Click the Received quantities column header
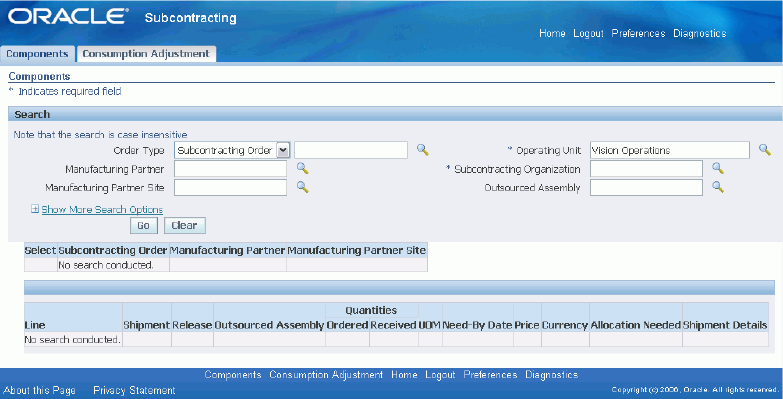This screenshot has width=783, height=399. 393,325
